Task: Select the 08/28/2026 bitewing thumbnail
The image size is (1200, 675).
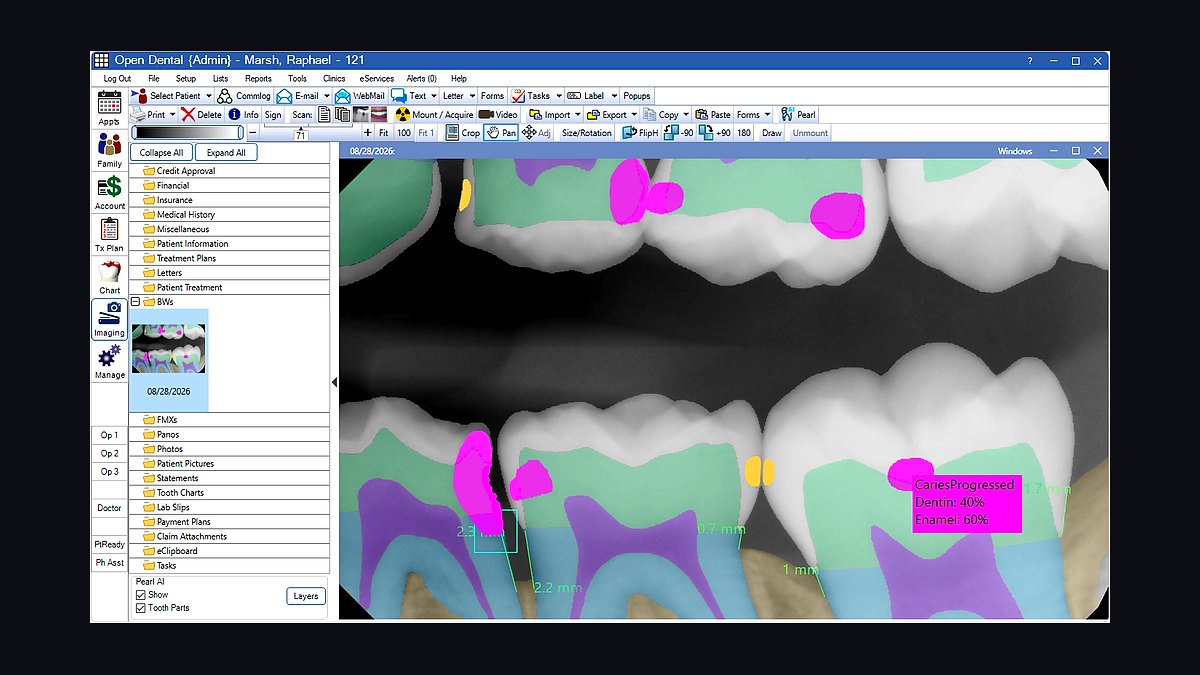Action: 169,359
